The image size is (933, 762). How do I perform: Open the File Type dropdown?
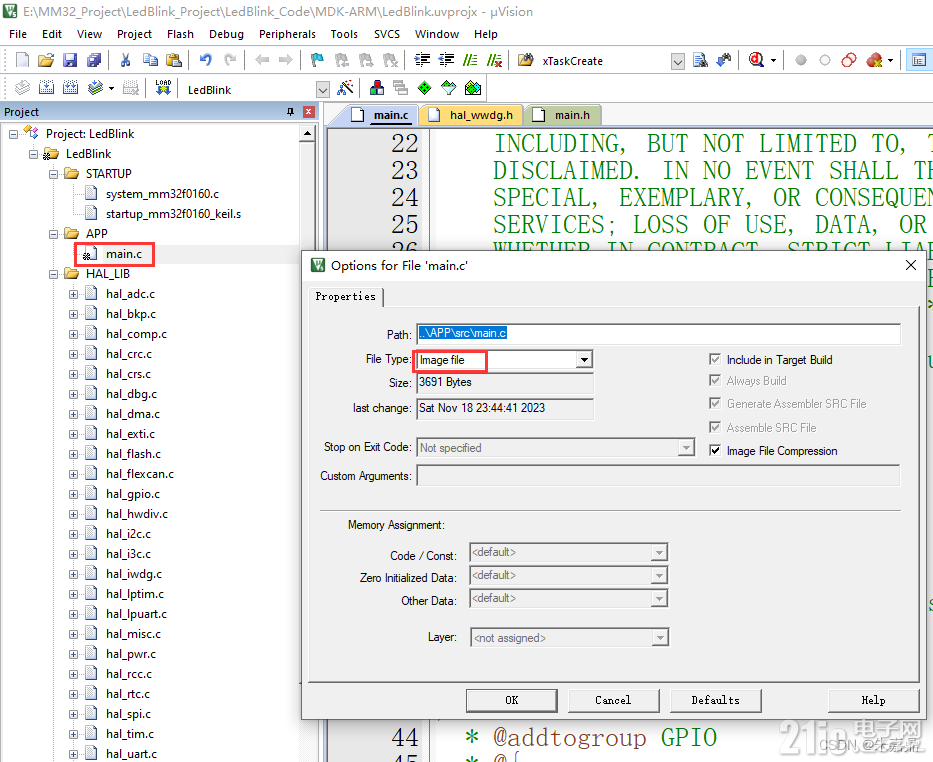pyautogui.click(x=584, y=359)
